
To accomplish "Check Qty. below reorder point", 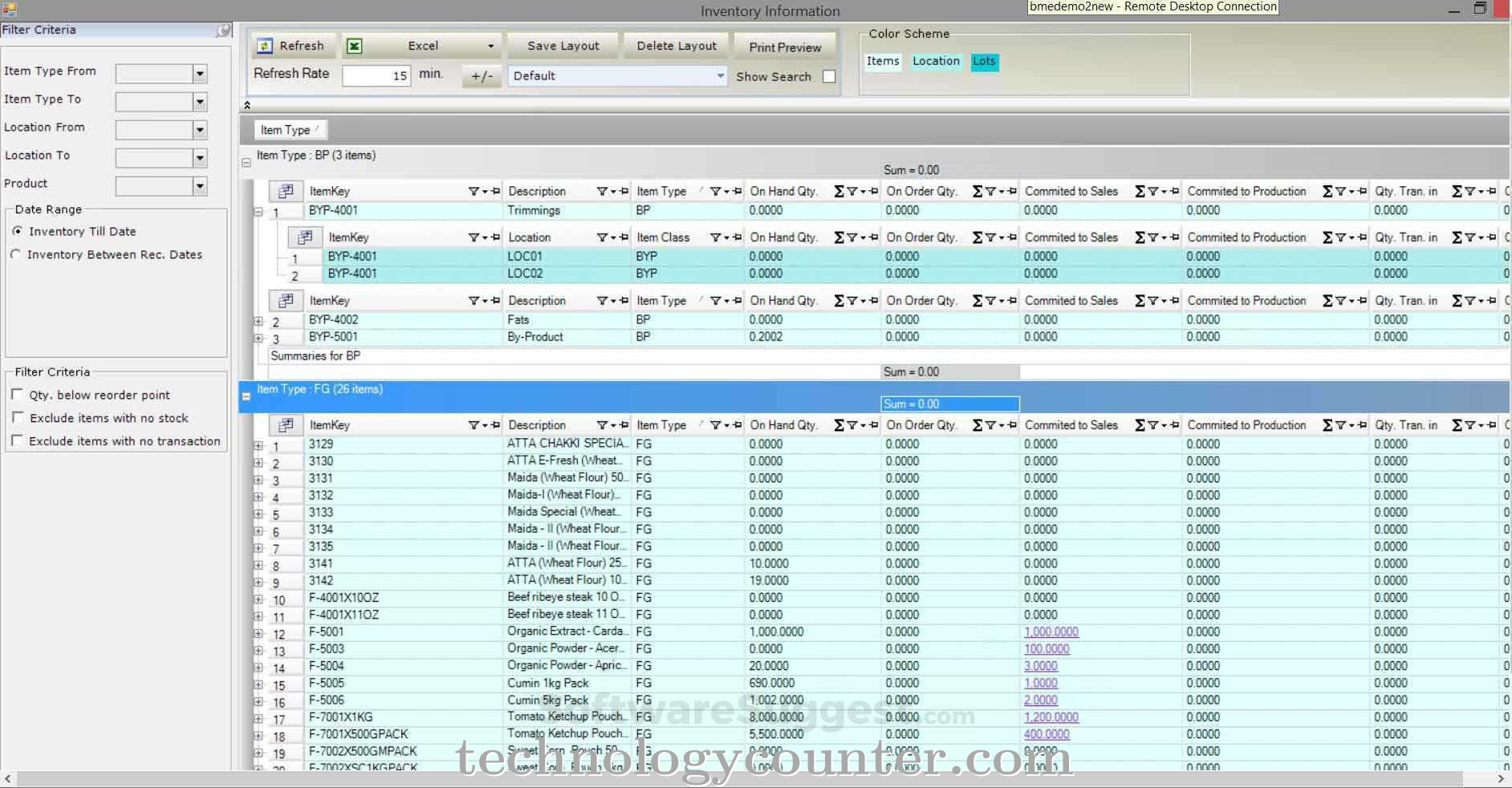I will click(17, 394).
